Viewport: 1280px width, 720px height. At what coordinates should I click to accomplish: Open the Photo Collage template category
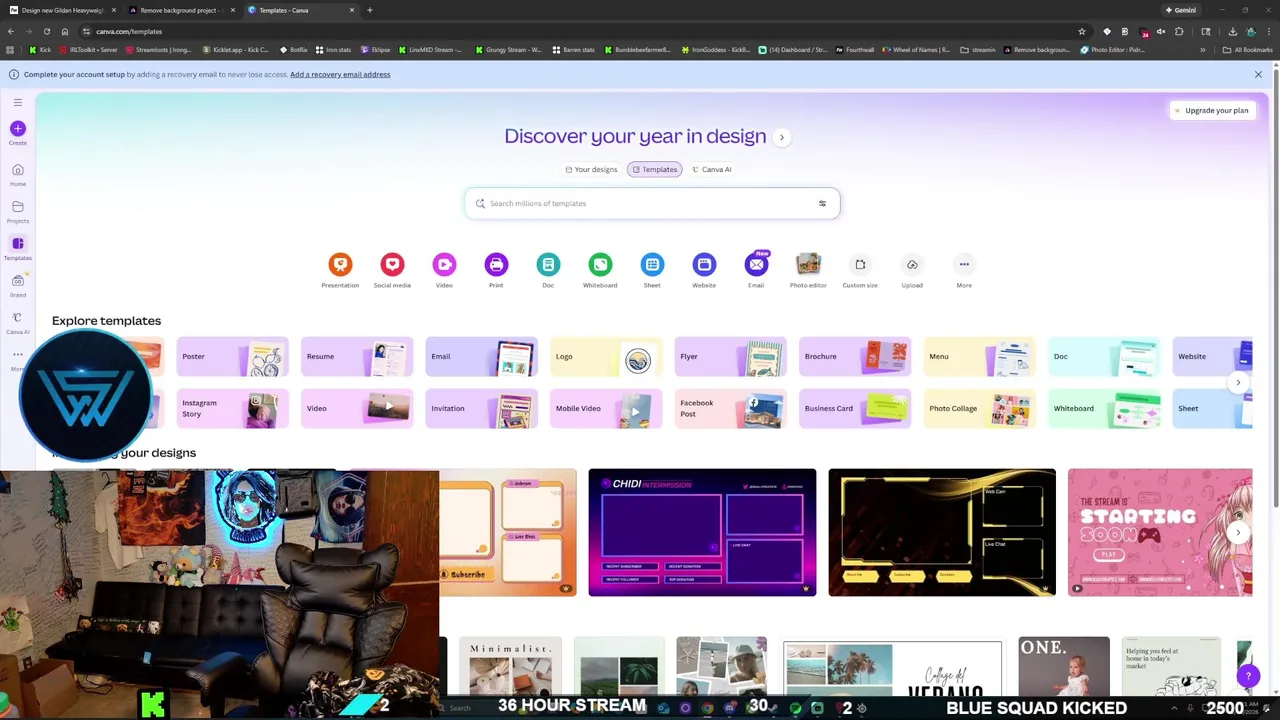coord(979,408)
